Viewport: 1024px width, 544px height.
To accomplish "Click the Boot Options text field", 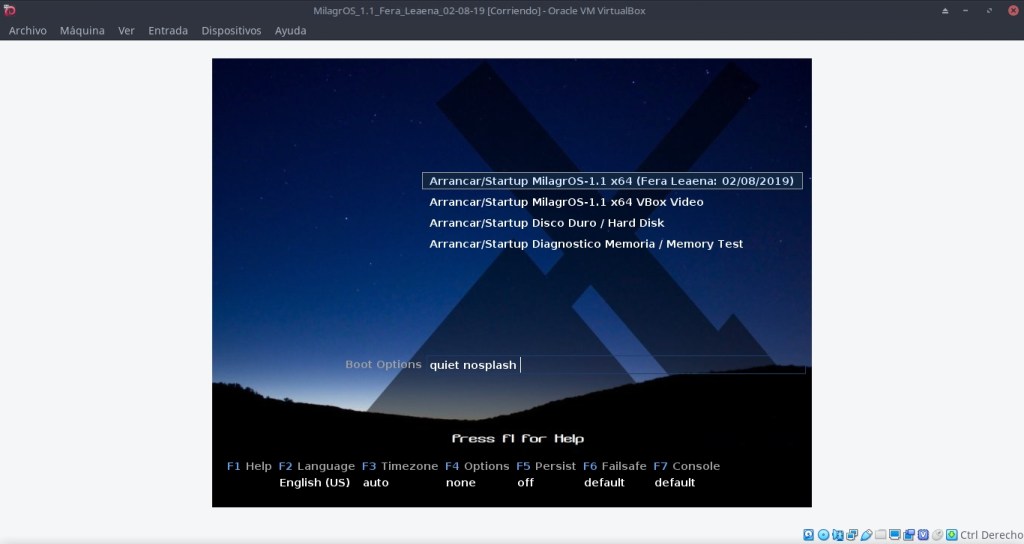I will (x=615, y=365).
